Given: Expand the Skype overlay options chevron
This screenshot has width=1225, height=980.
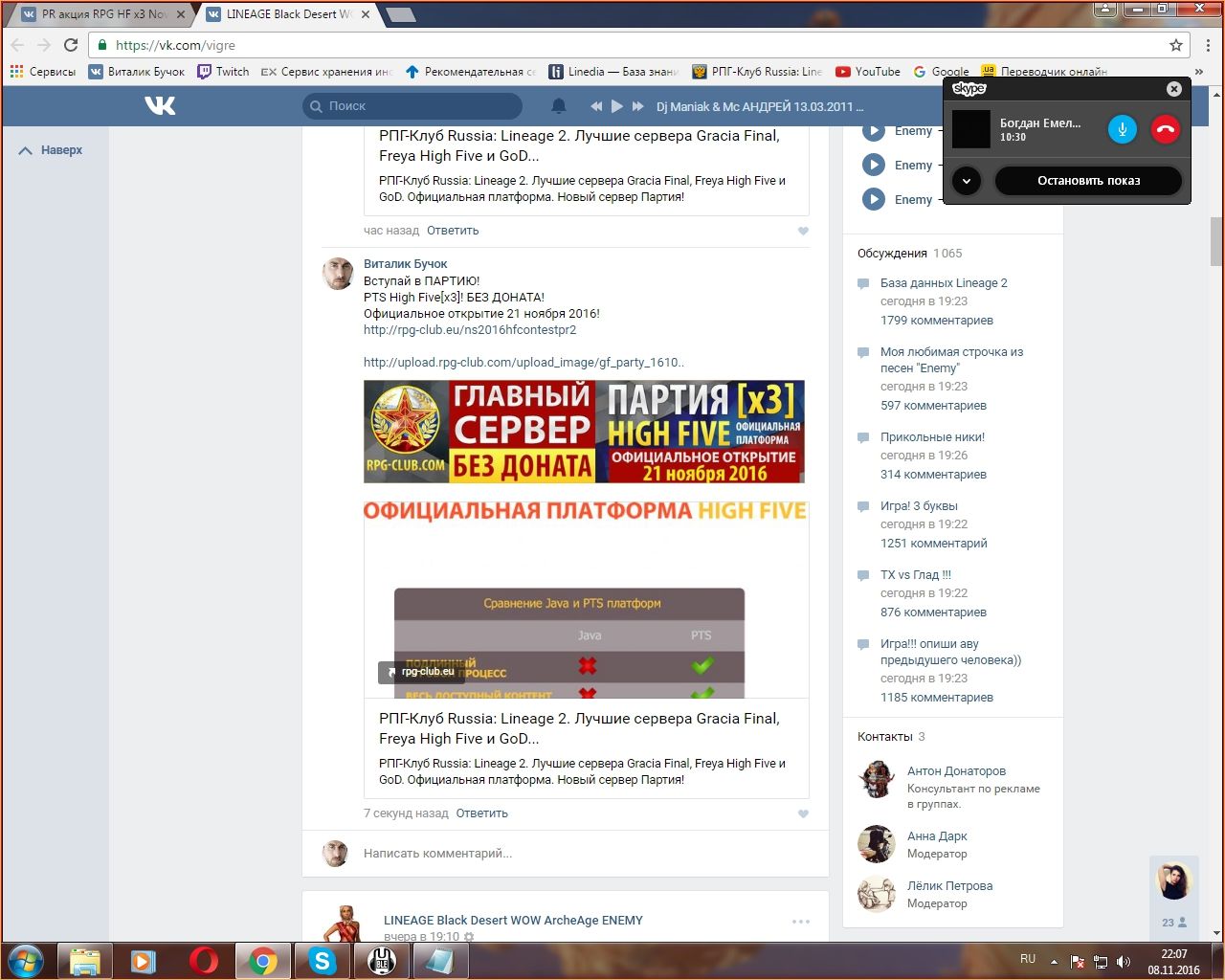Looking at the screenshot, I should click(x=967, y=181).
